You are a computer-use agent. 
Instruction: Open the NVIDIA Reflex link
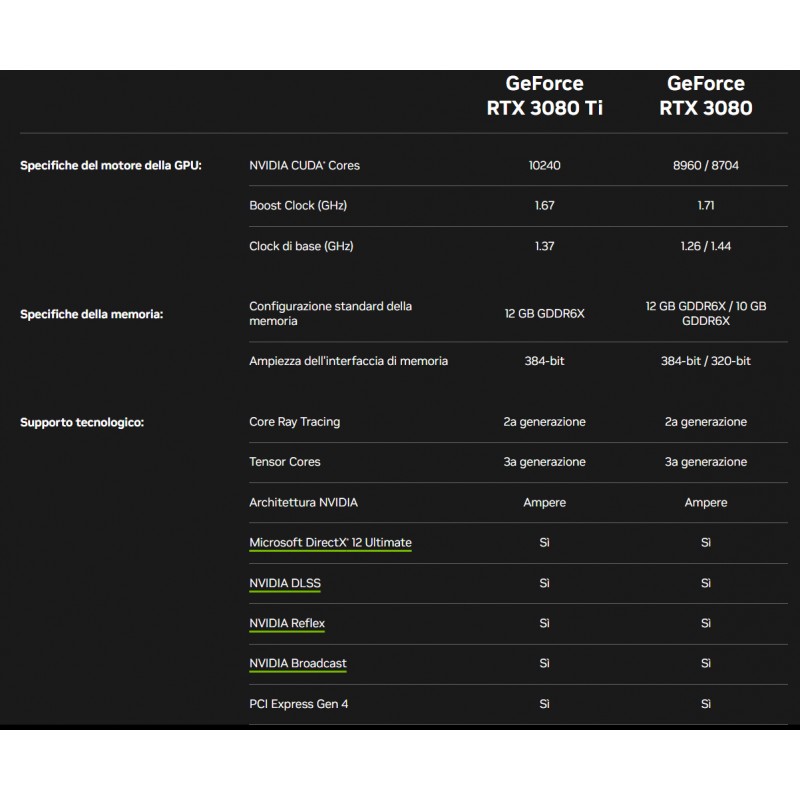287,623
